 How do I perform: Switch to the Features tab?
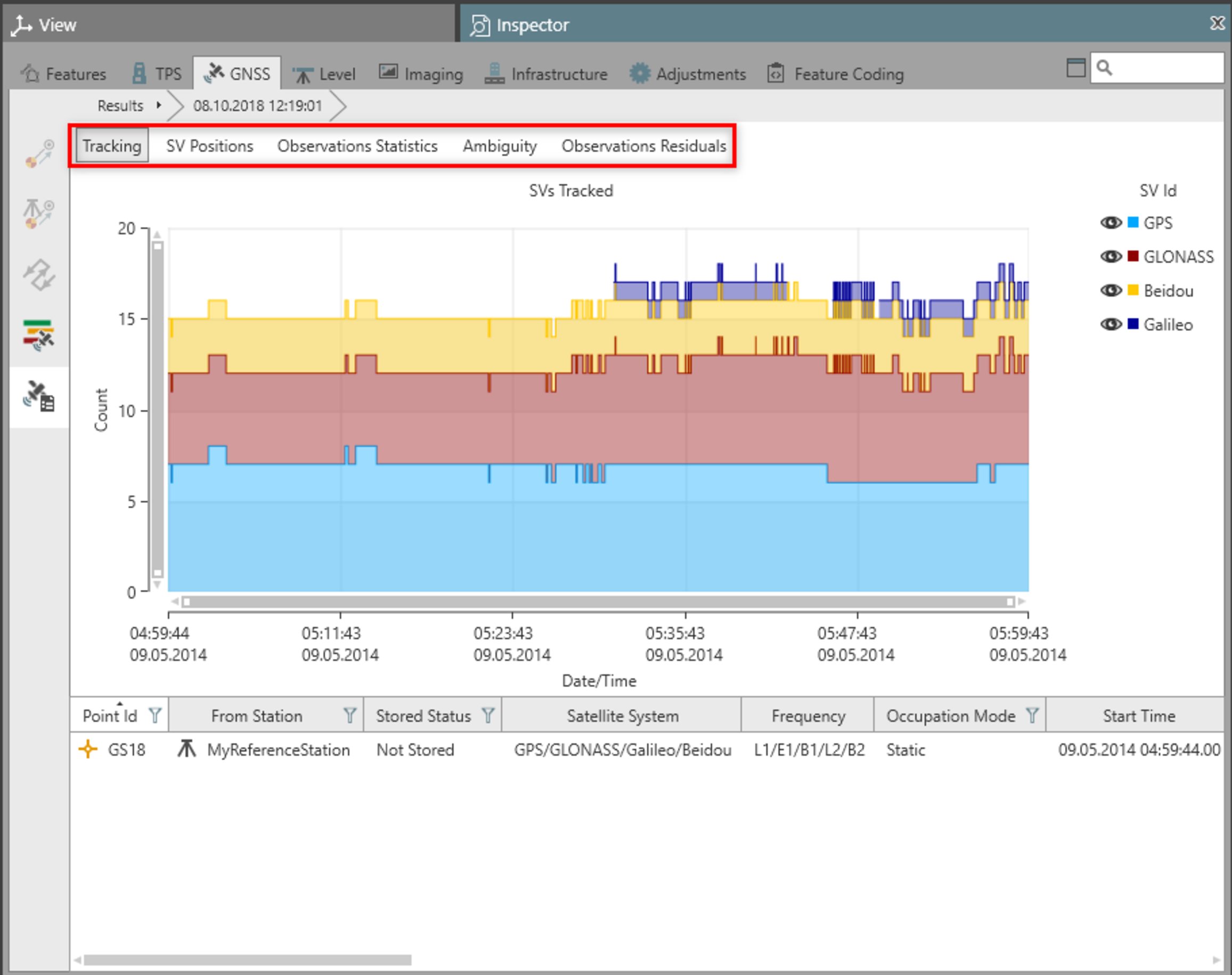coord(63,74)
